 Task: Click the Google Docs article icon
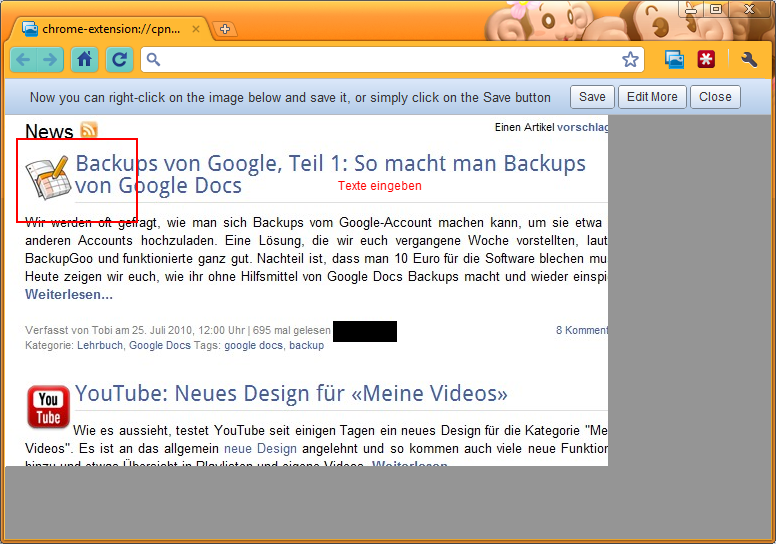coord(48,177)
